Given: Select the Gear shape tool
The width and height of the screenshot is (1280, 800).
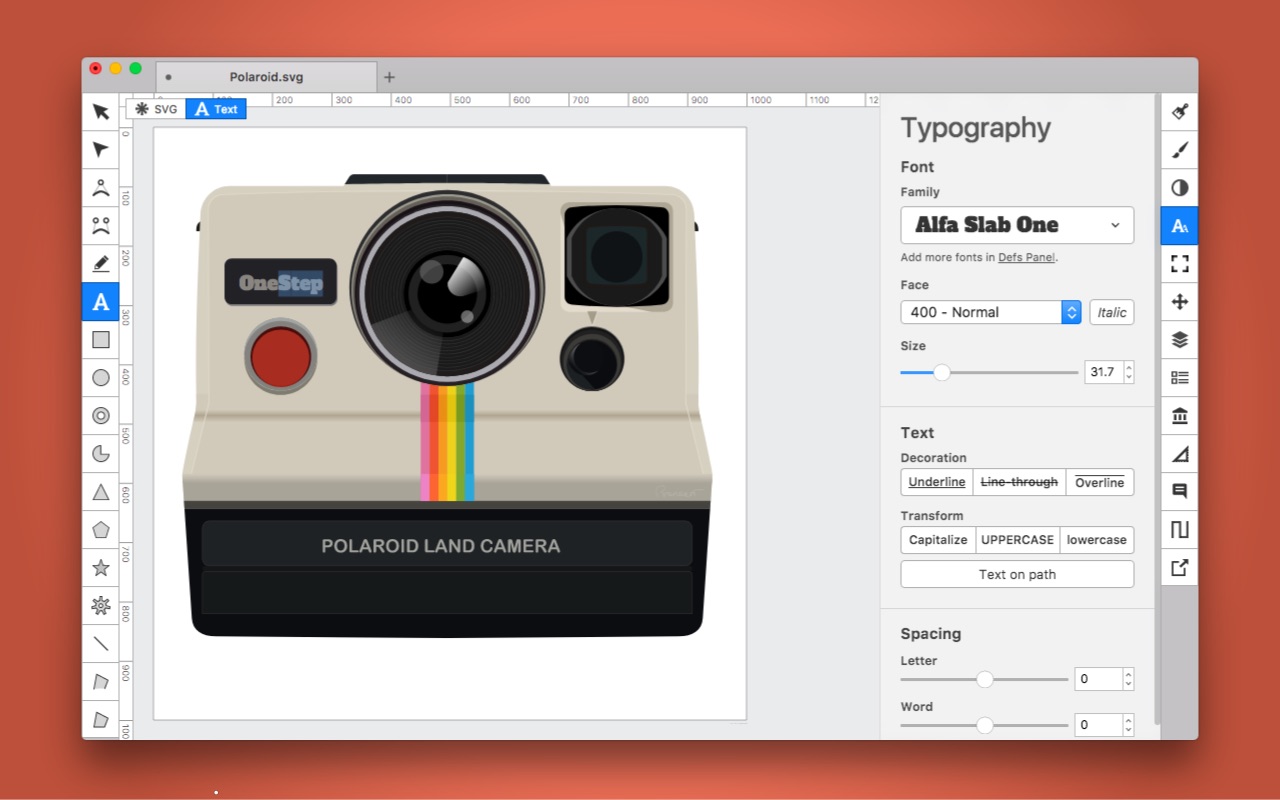Looking at the screenshot, I should tap(100, 605).
